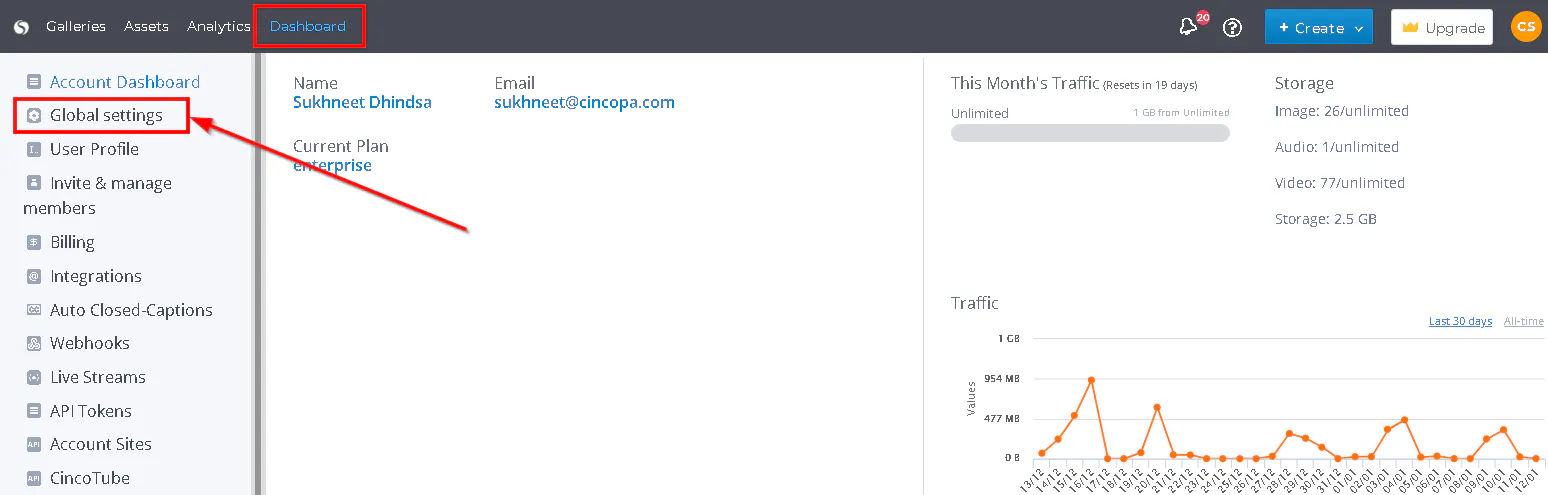Image resolution: width=1548 pixels, height=495 pixels.
Task: Click the Account Sites sidebar icon
Action: tap(34, 444)
